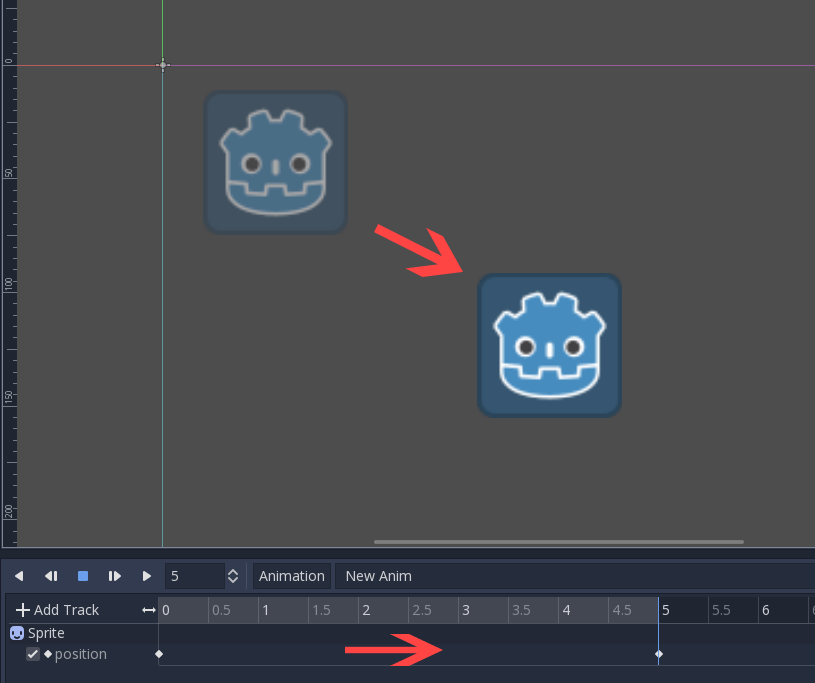Select the position keyframe at time 5
The width and height of the screenshot is (815, 683).
coord(659,654)
